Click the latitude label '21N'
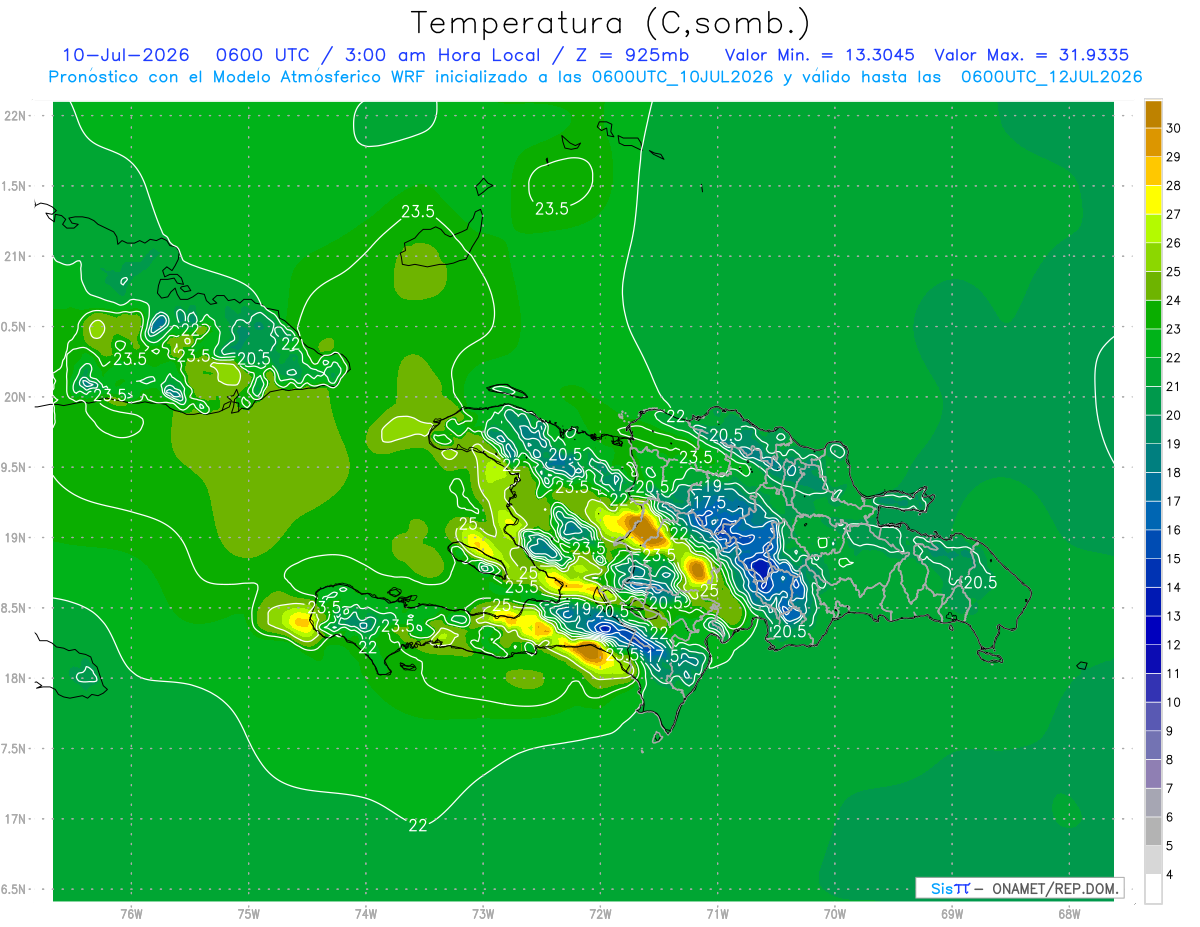1200x927 pixels. 17,256
